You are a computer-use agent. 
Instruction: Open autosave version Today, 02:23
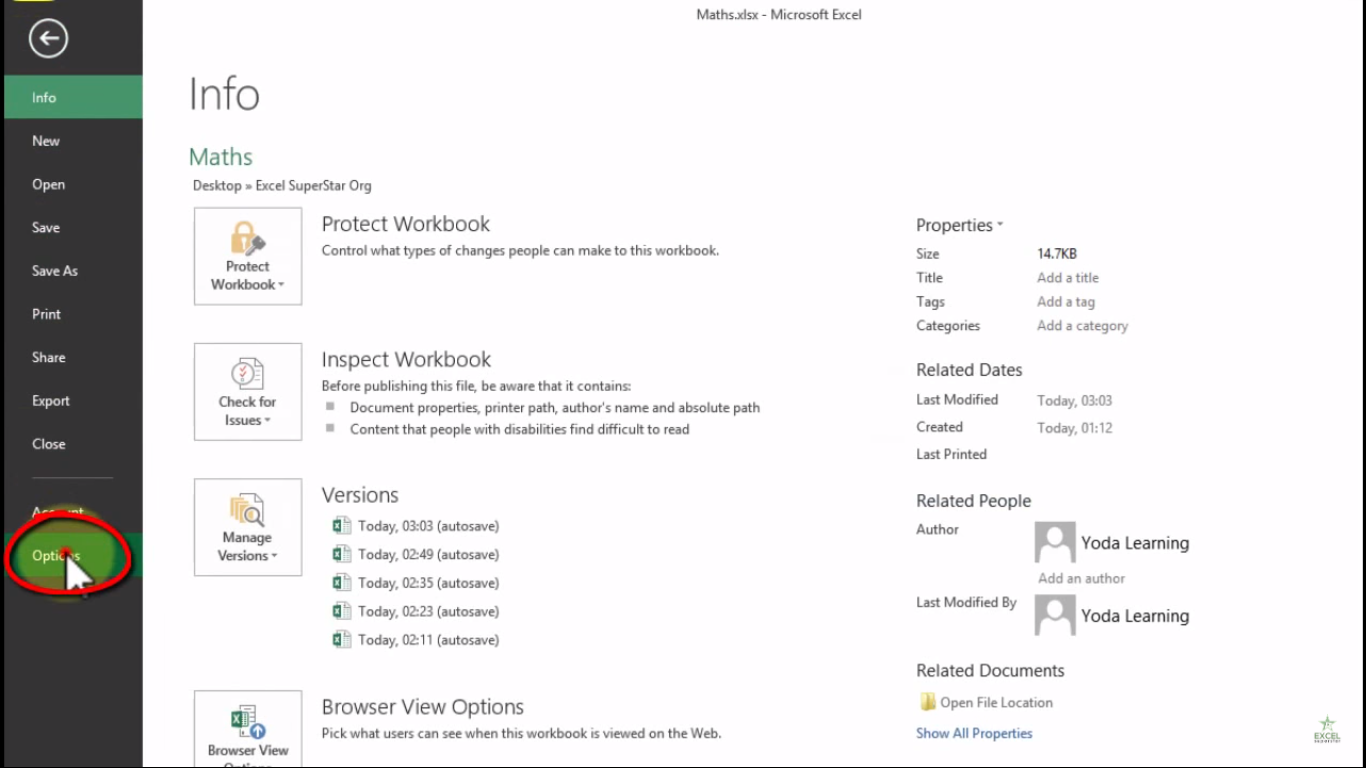coord(428,611)
